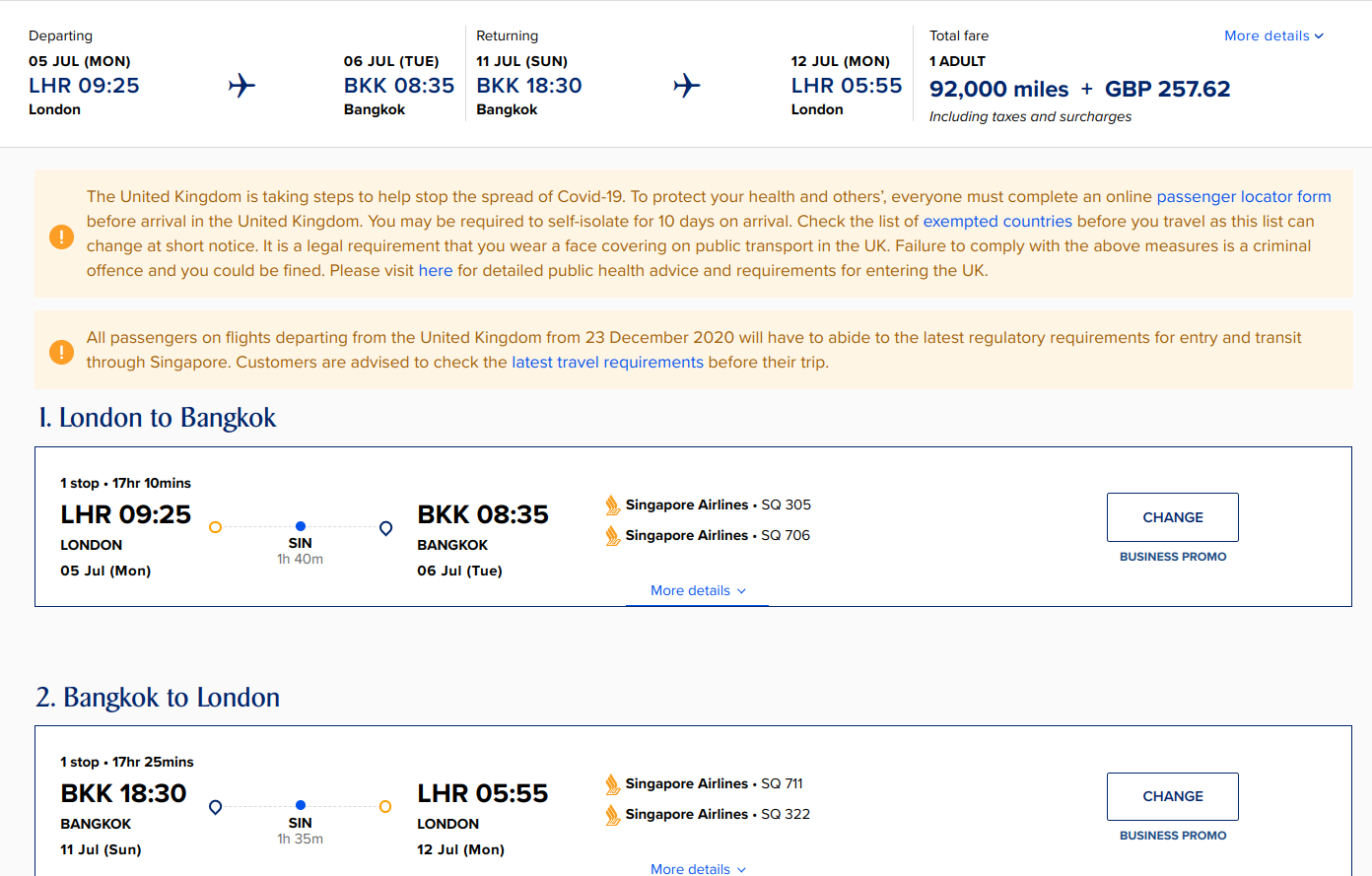The height and width of the screenshot is (876, 1372).
Task: Open the passenger locator form link
Action: [1243, 197]
